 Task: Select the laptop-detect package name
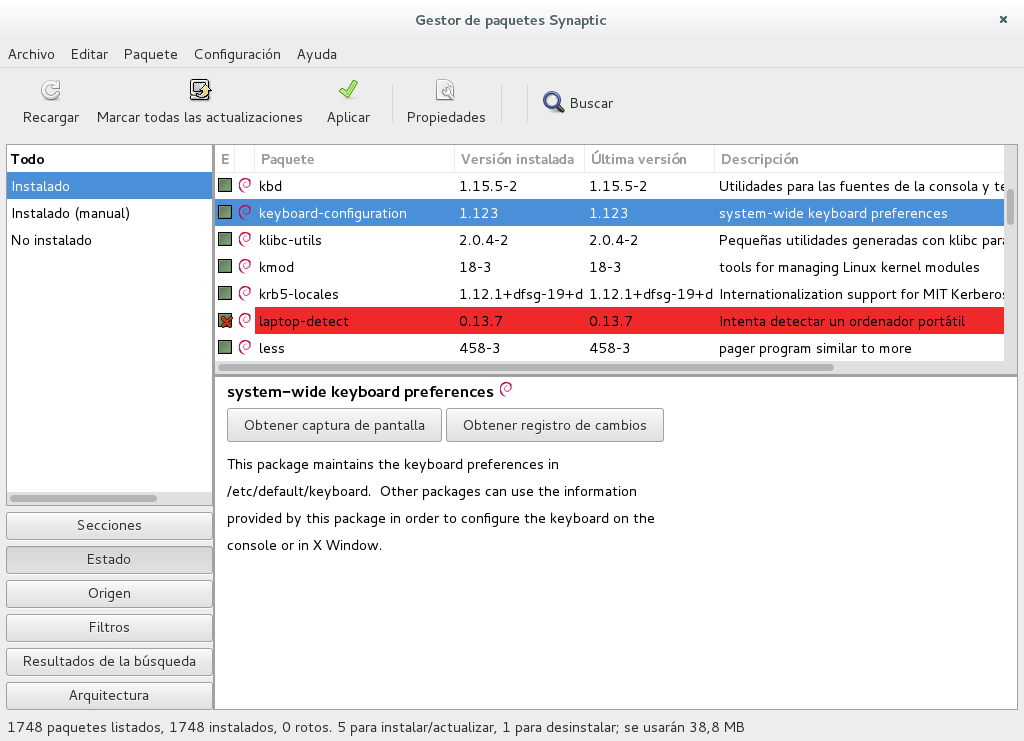tap(304, 321)
